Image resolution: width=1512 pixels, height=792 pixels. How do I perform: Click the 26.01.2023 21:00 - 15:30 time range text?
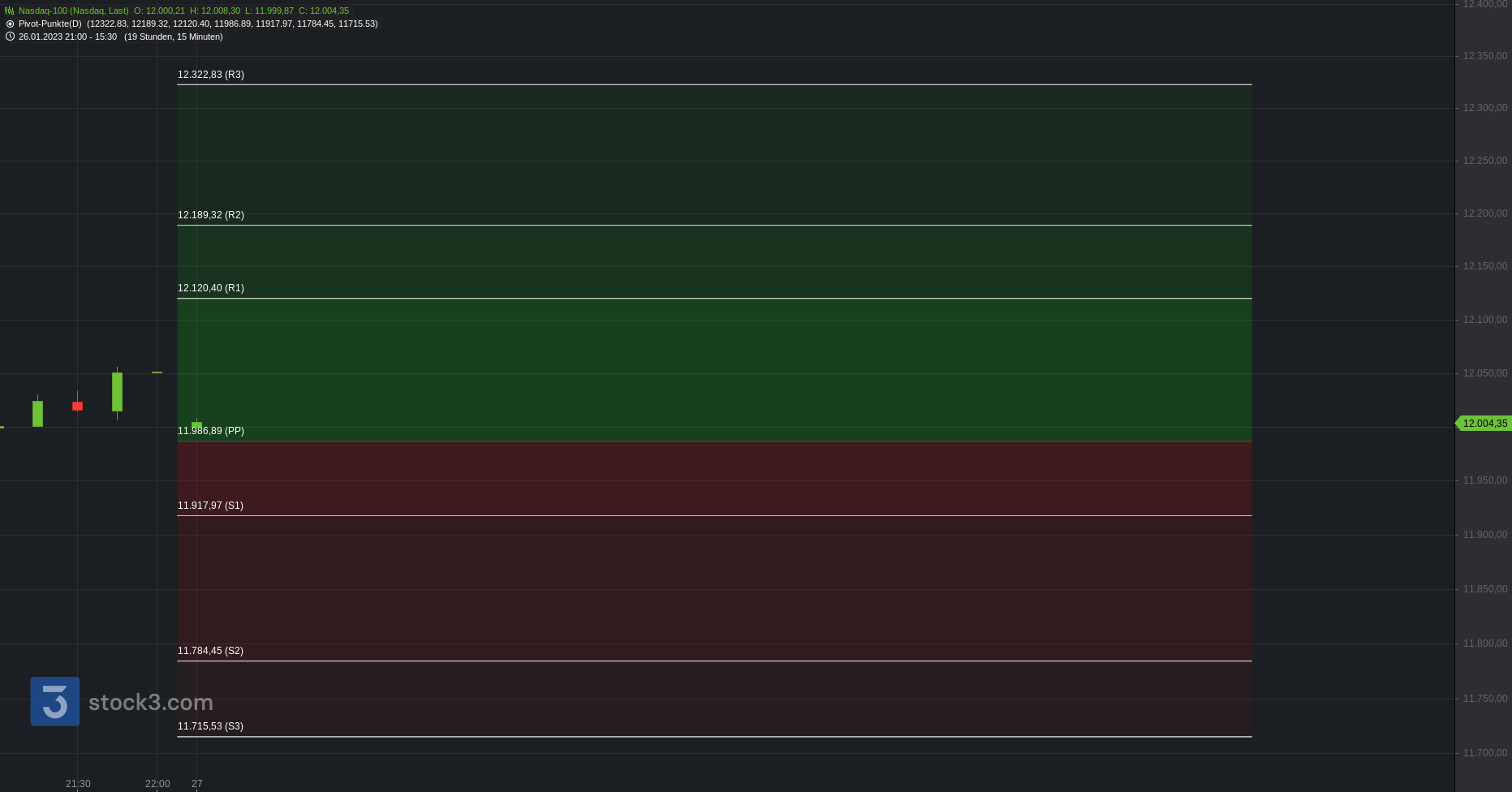click(67, 37)
